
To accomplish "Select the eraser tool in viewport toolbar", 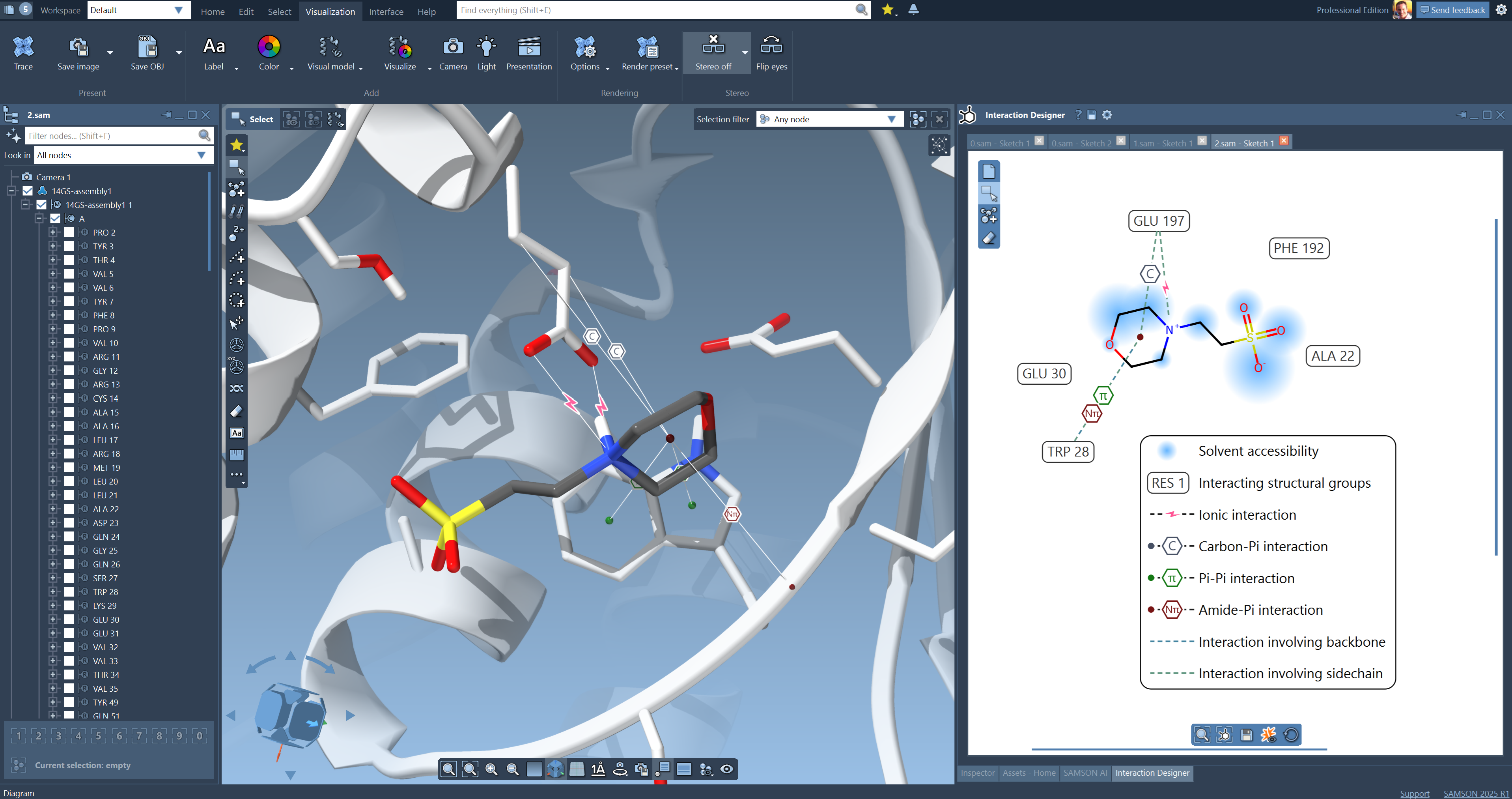I will pyautogui.click(x=237, y=411).
